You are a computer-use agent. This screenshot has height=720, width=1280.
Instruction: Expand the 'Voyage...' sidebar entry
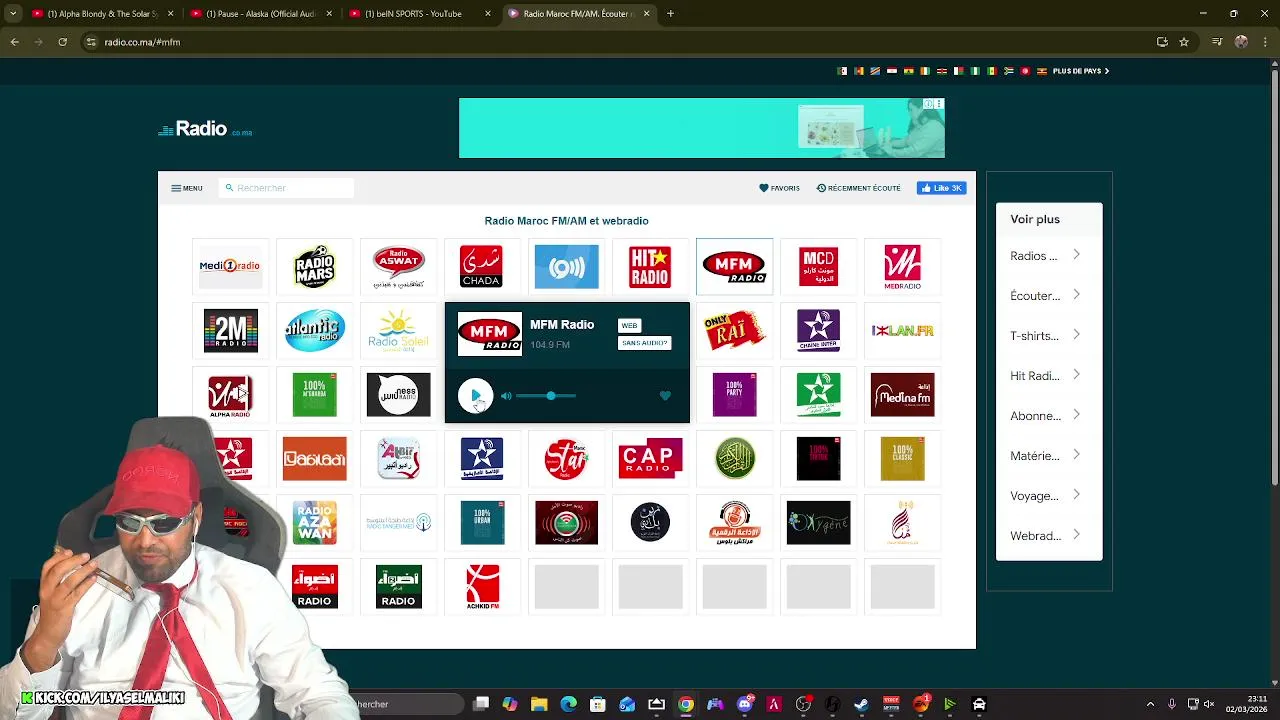click(1045, 496)
